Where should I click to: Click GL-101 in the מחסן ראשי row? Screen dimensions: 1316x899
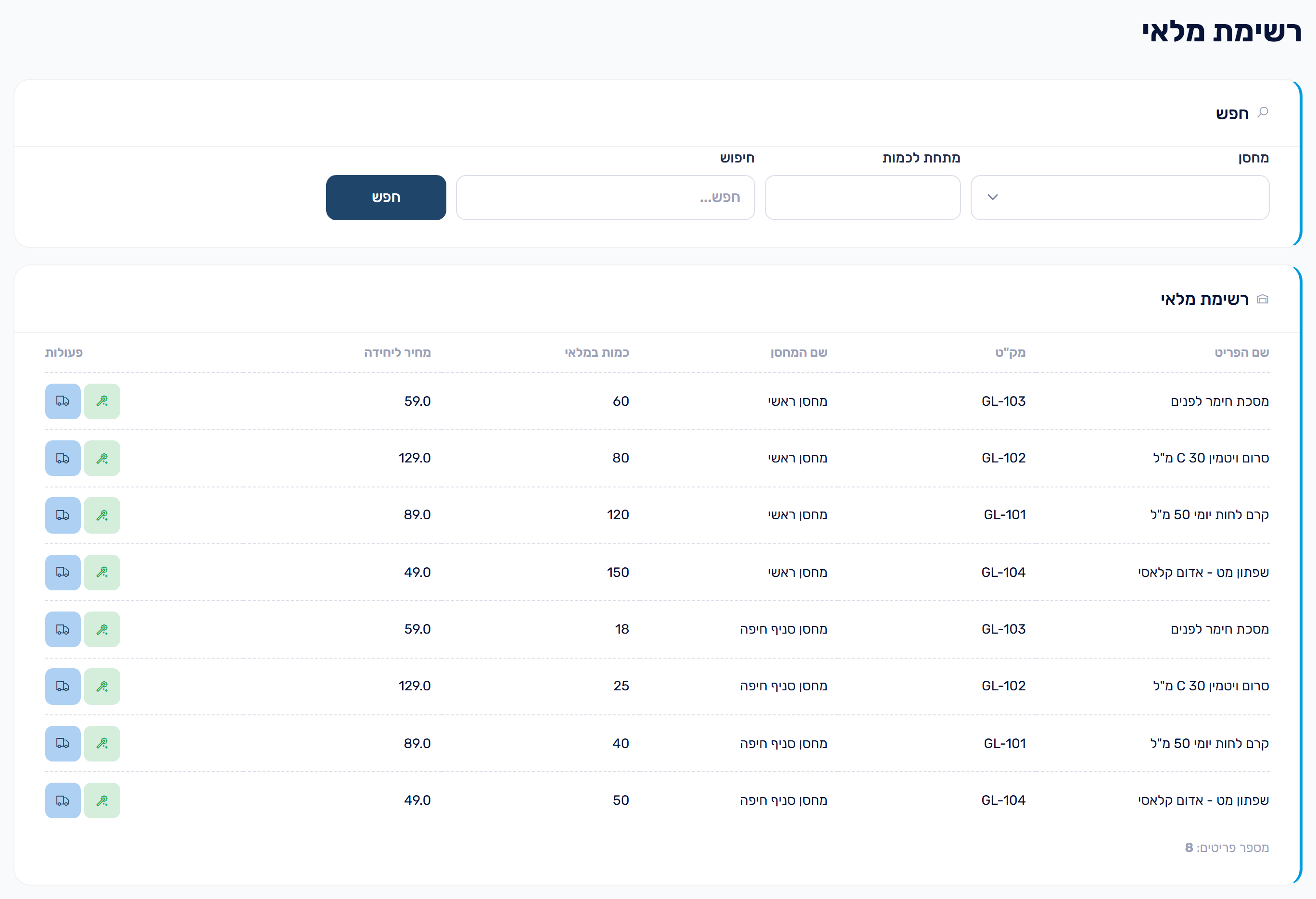coord(1004,515)
